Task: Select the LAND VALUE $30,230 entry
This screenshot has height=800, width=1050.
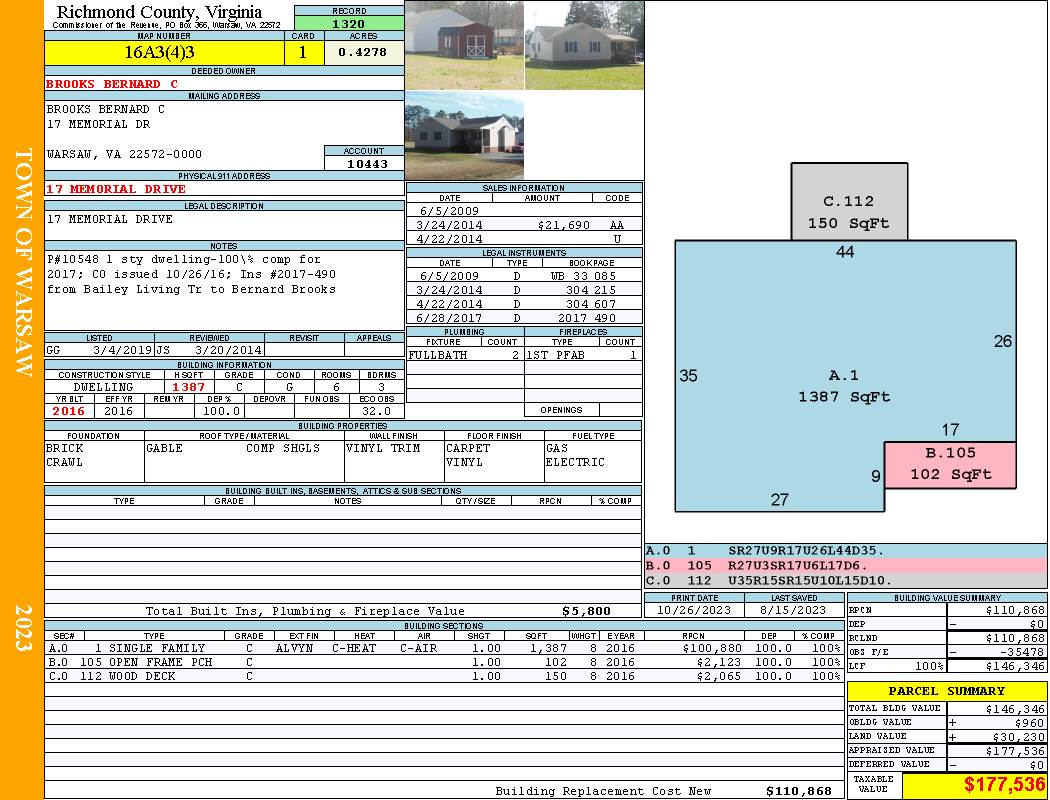Action: coord(947,736)
